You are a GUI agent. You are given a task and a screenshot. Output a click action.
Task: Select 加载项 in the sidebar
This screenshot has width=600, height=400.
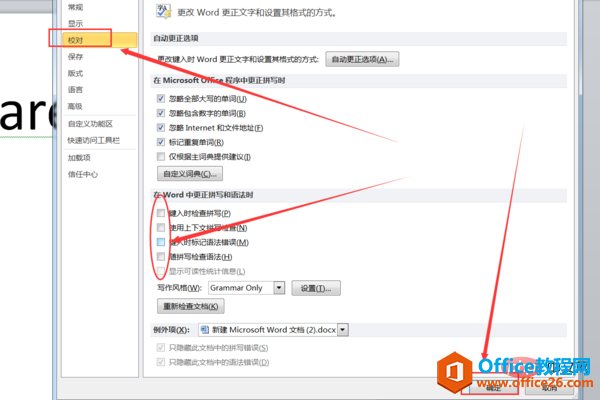[x=79, y=157]
